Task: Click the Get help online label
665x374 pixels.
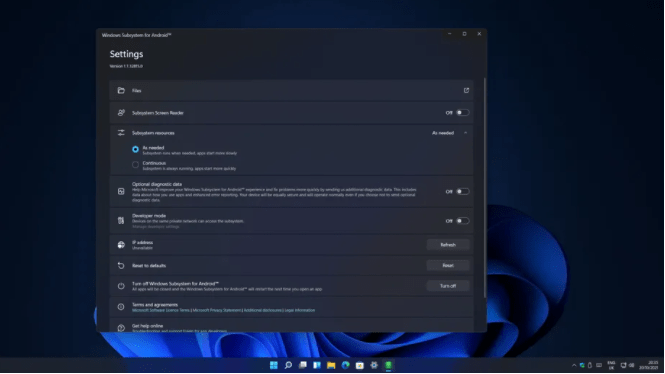Action: pyautogui.click(x=148, y=326)
